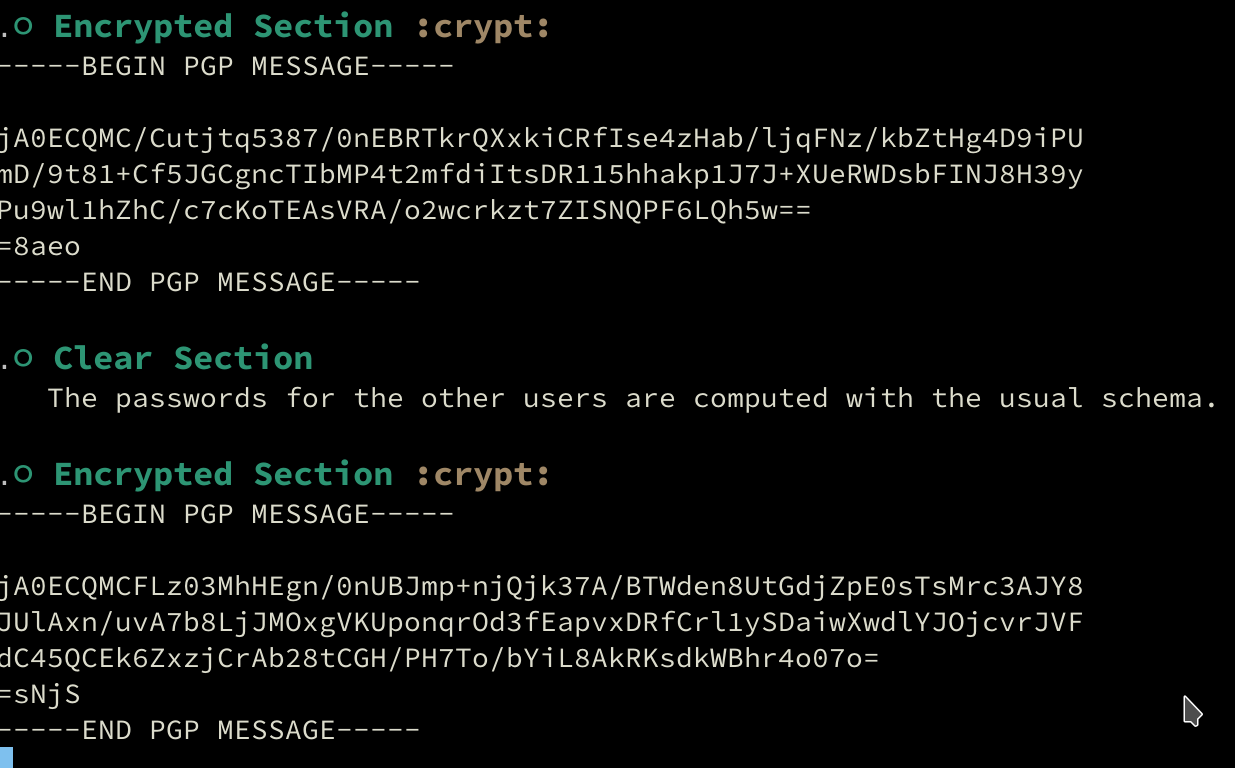This screenshot has height=768, width=1235.
Task: Click the ciphertext line starting mD/9t81
Action: tap(541, 175)
